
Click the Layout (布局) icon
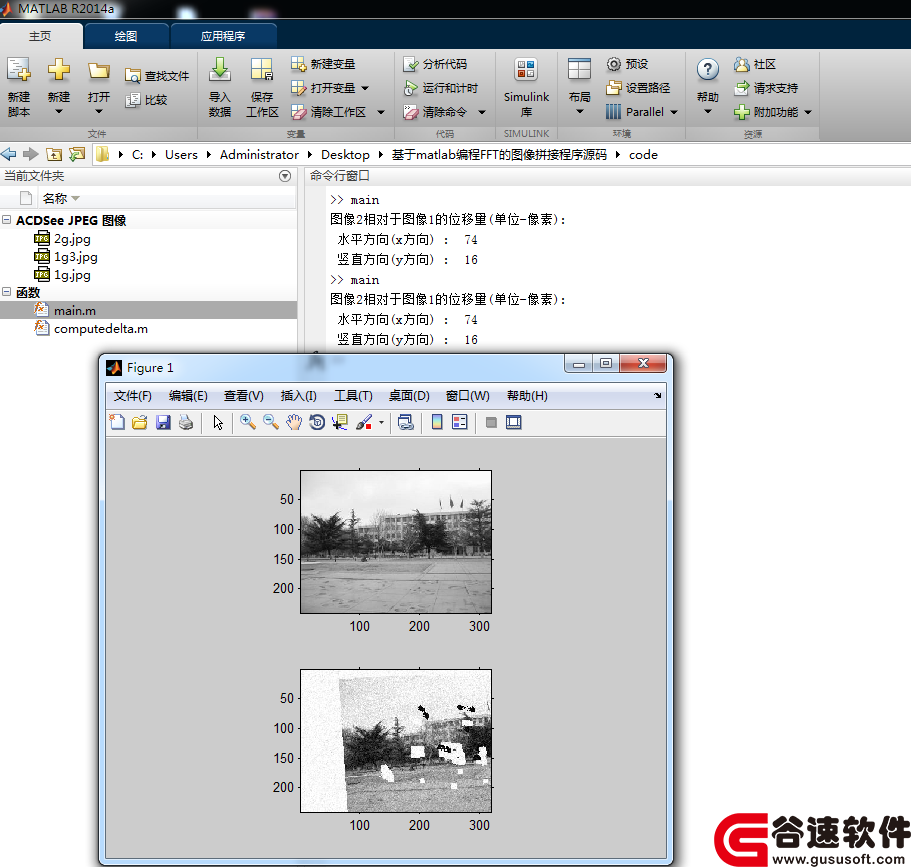point(579,70)
